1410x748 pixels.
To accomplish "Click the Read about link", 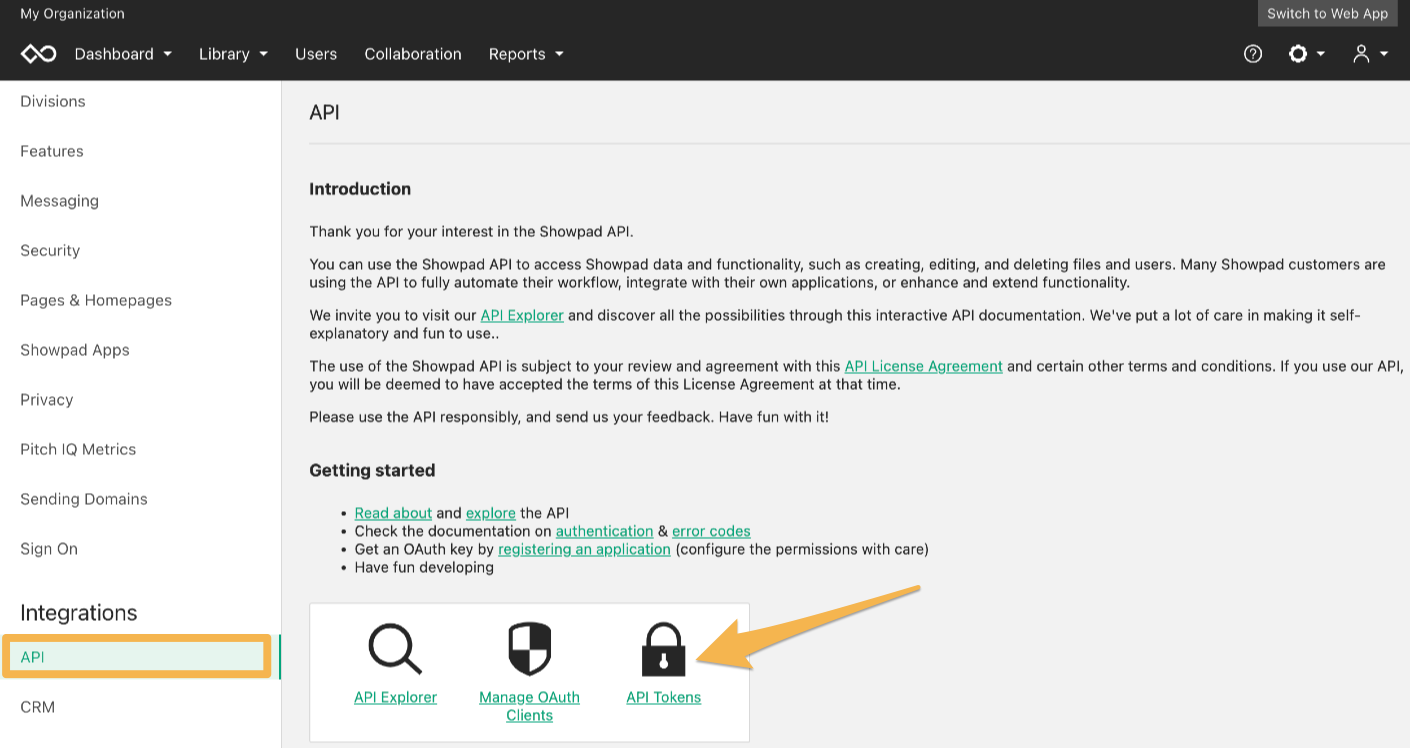I will [x=393, y=513].
